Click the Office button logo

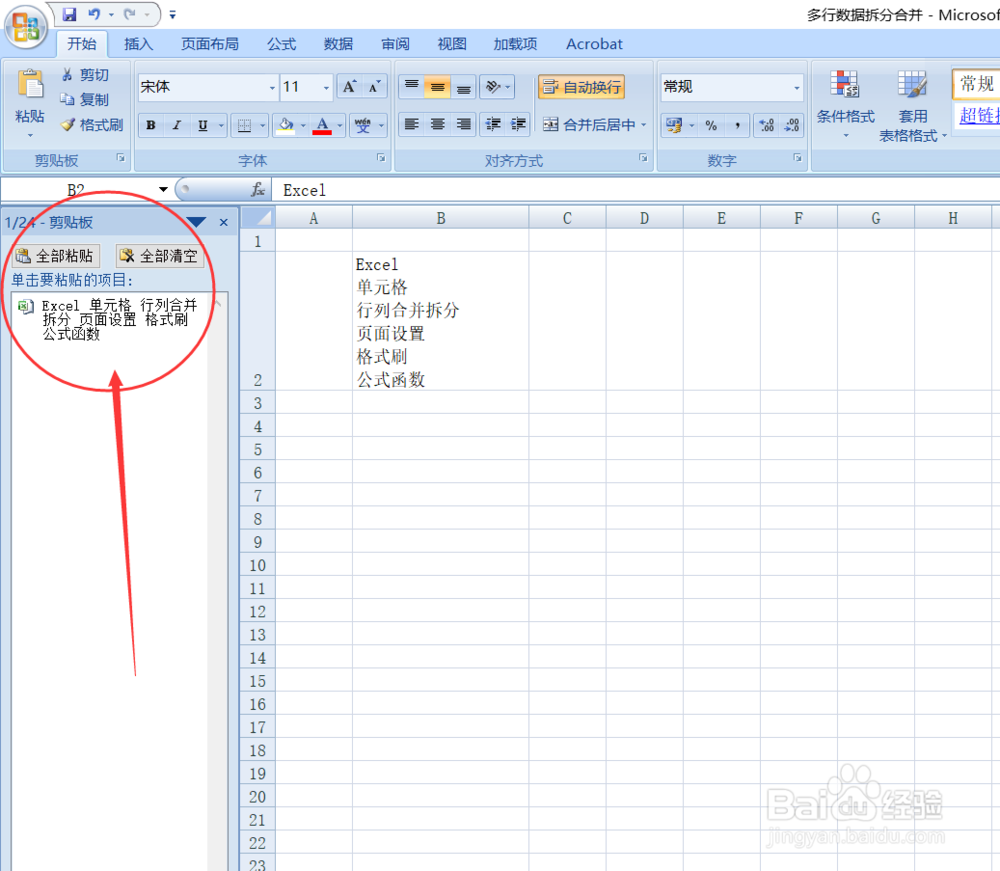coord(26,27)
